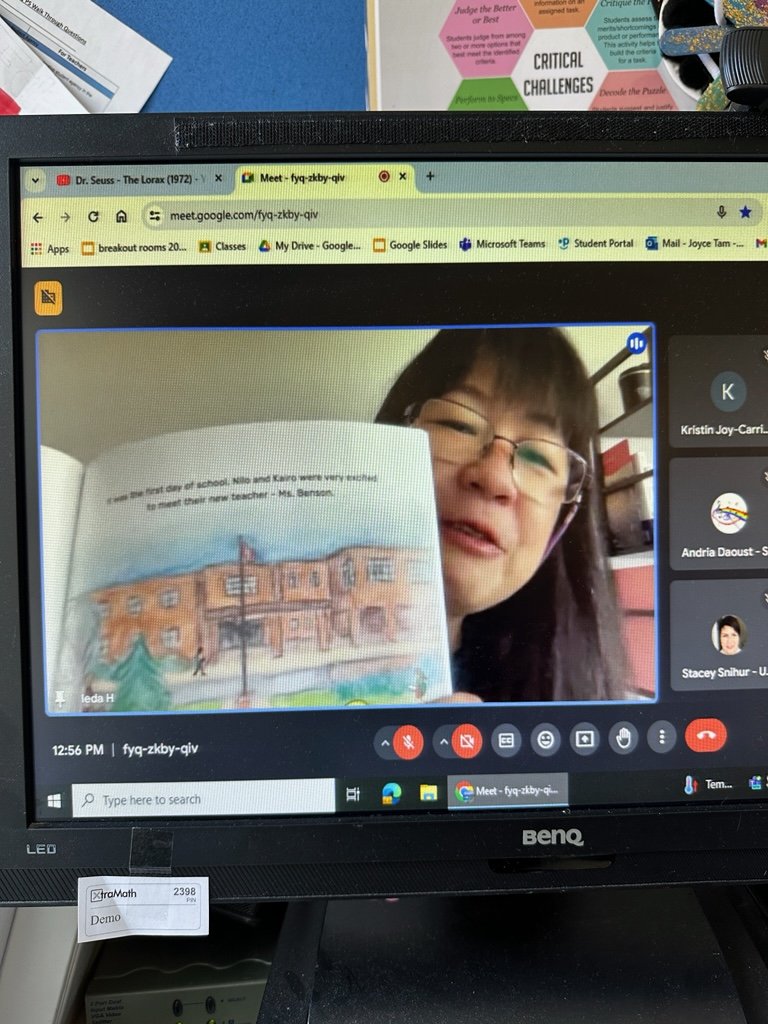Close the Meet fyq-zkby-qiv tab
This screenshot has width=768, height=1024.
point(403,176)
